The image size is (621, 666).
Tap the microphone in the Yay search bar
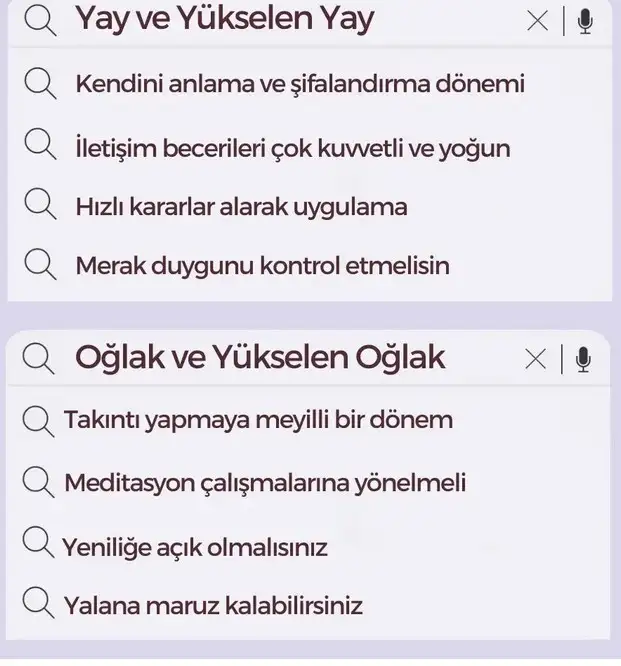[x=585, y=21]
